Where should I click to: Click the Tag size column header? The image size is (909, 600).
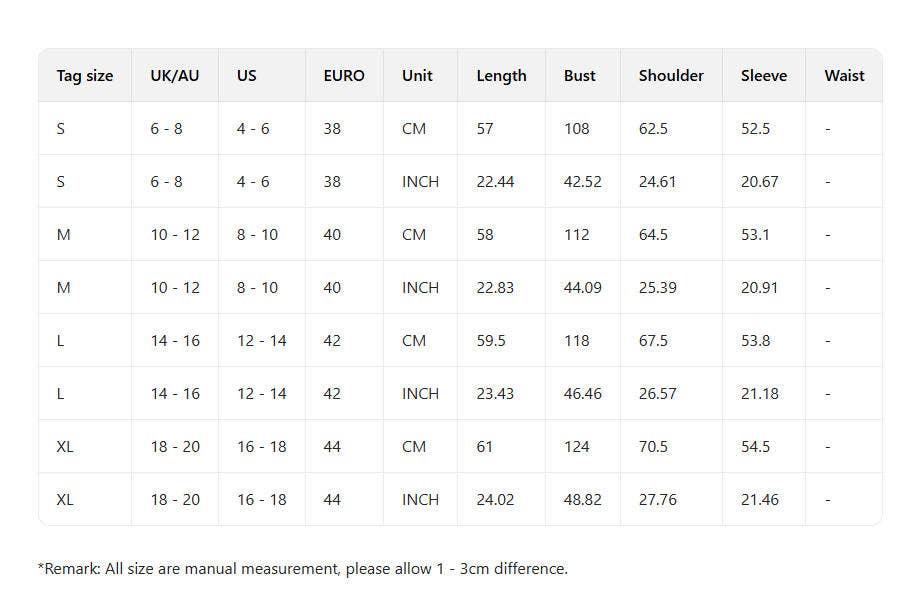[x=85, y=76]
